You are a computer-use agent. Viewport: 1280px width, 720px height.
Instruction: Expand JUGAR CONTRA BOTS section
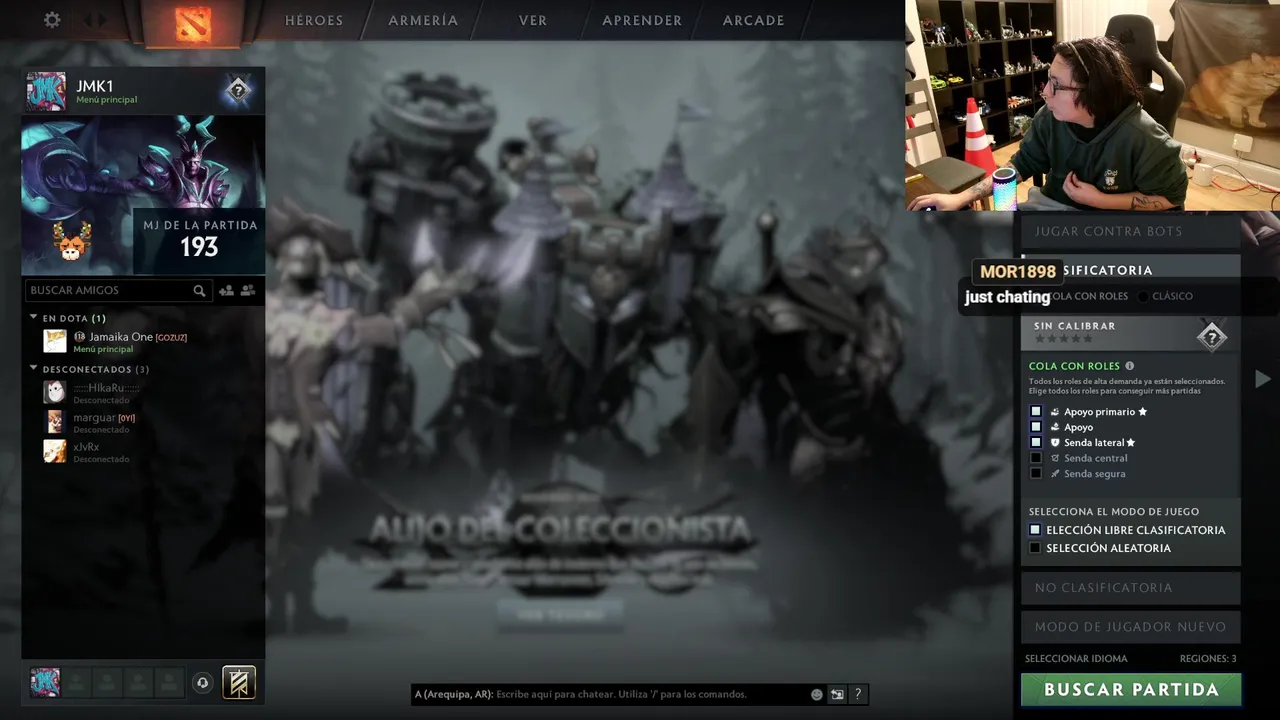(1130, 231)
